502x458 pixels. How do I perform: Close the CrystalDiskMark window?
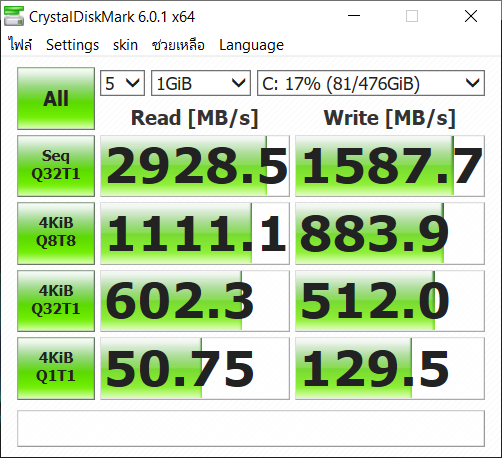471,16
